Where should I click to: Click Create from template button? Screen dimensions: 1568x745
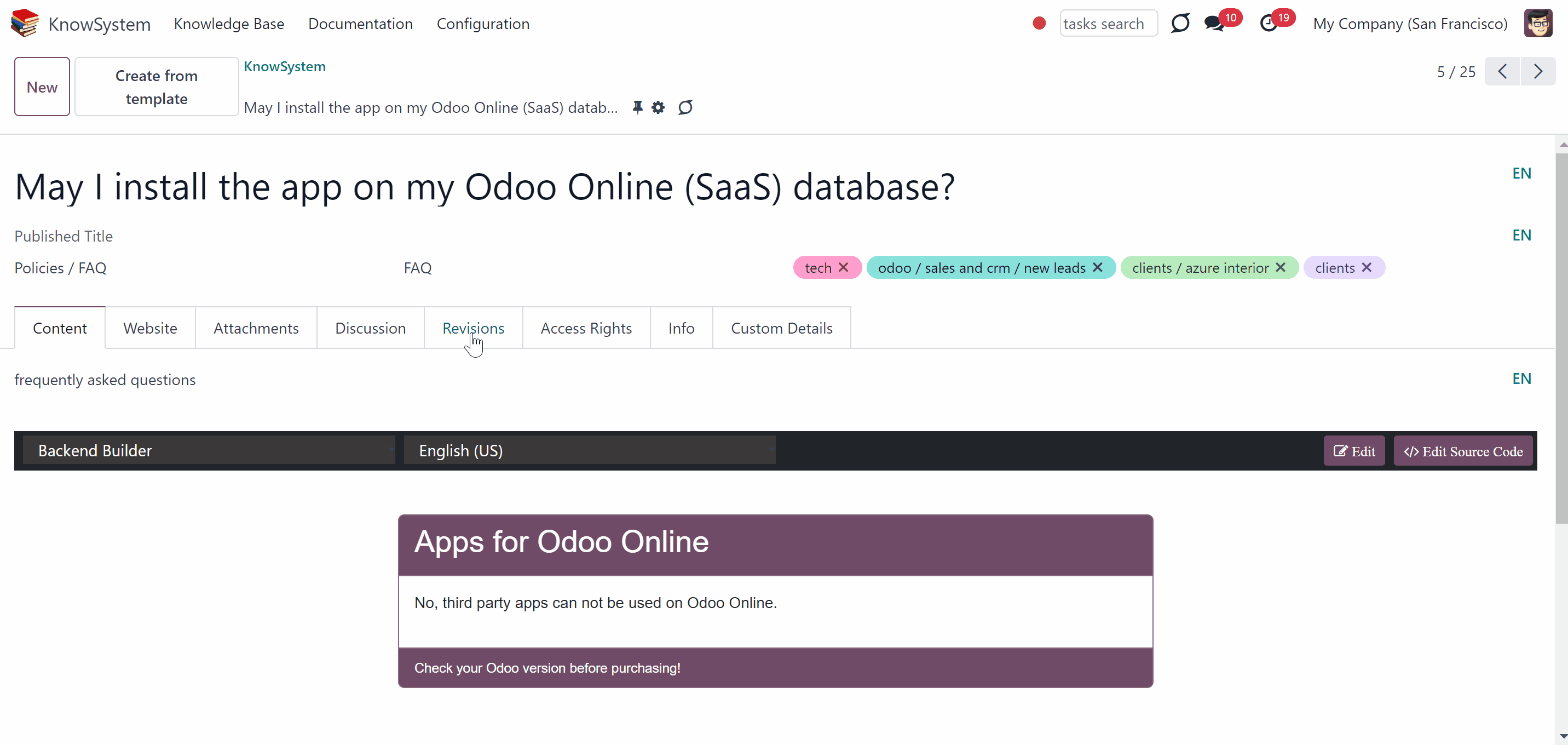click(x=157, y=87)
